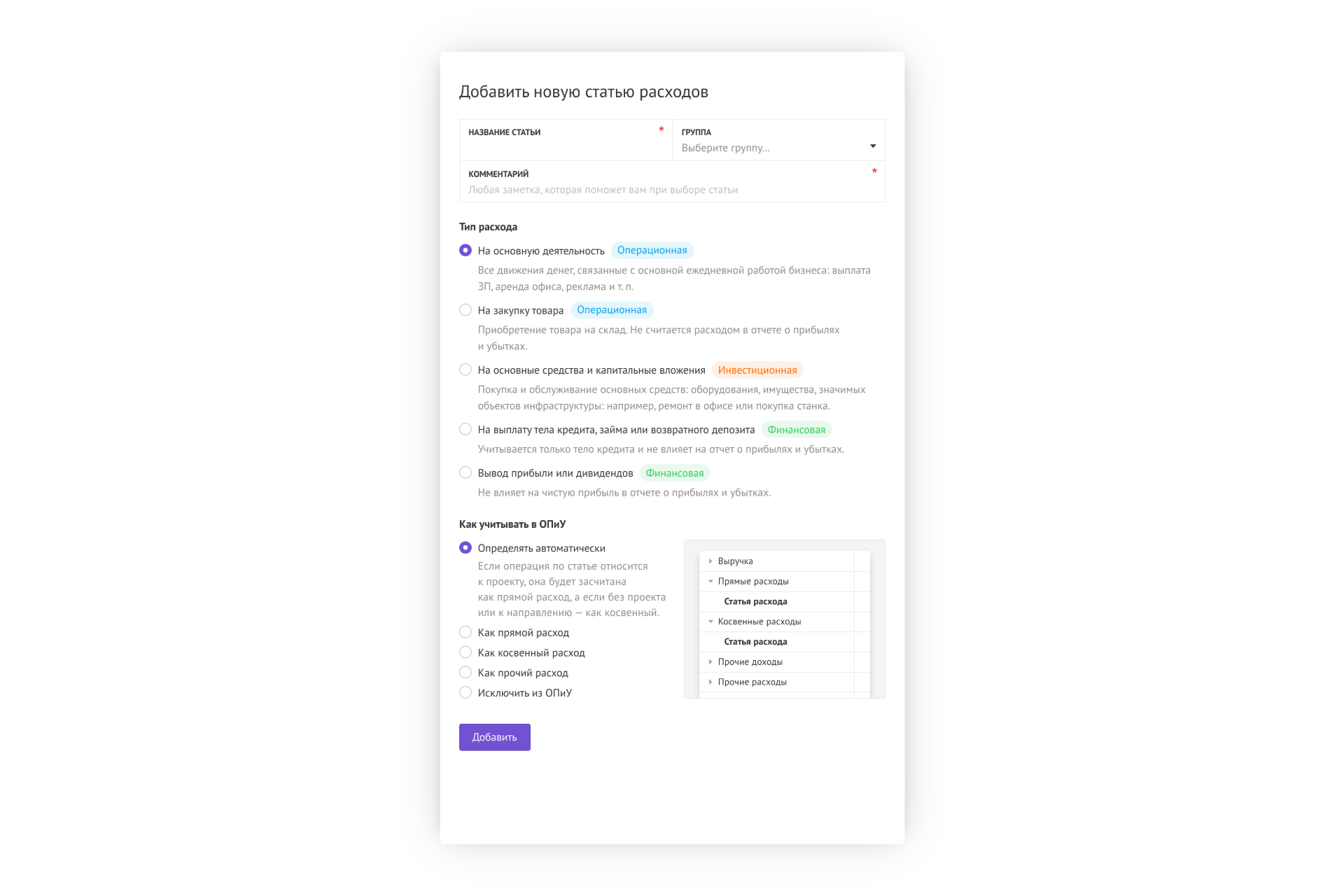
Task: Open the Группа dropdown arrow
Action: pos(873,146)
